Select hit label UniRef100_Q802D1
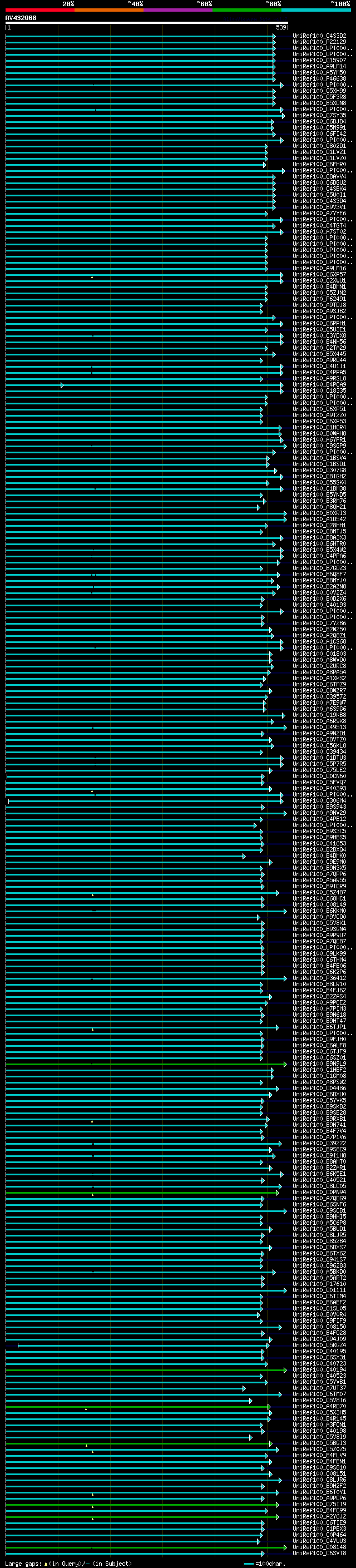 coord(319,146)
